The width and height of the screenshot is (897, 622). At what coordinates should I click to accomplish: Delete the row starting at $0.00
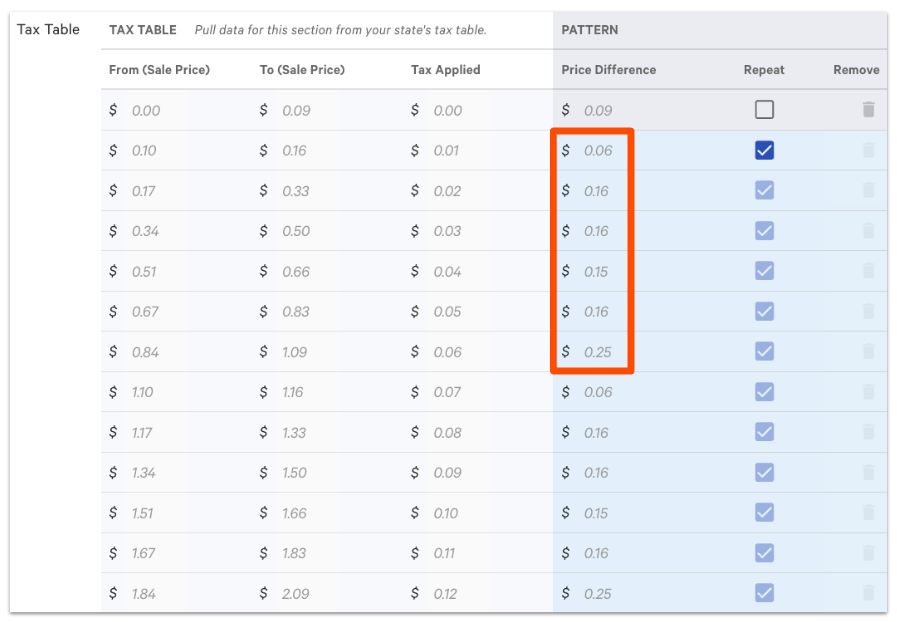(x=868, y=110)
